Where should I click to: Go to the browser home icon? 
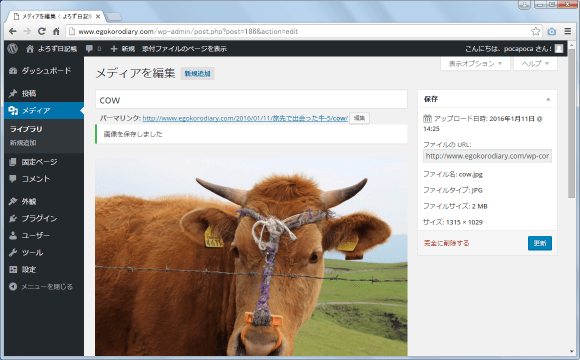click(56, 31)
